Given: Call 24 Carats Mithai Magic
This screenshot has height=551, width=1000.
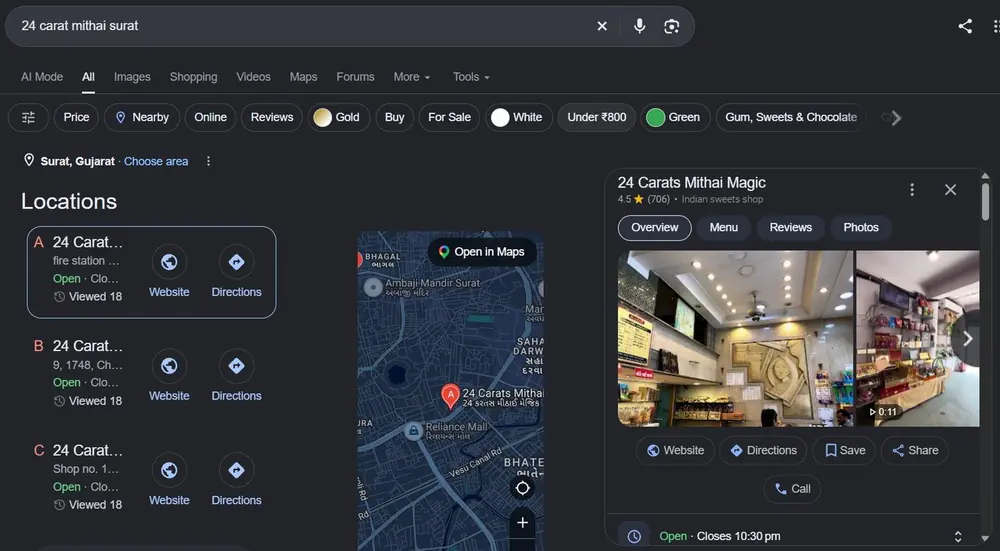Looking at the screenshot, I should (792, 489).
